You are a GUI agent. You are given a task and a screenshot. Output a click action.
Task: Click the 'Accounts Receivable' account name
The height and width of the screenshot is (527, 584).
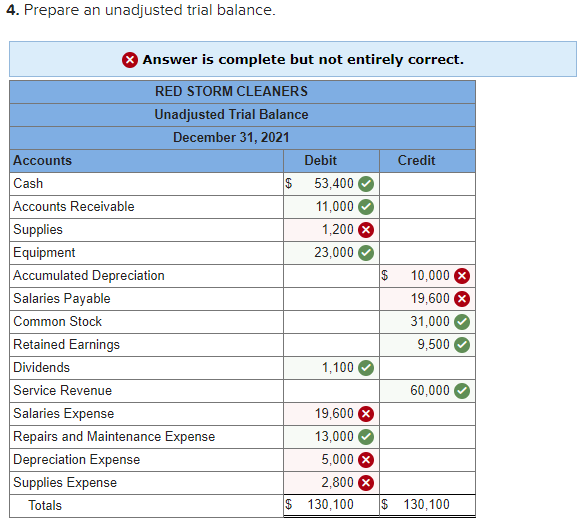click(74, 207)
